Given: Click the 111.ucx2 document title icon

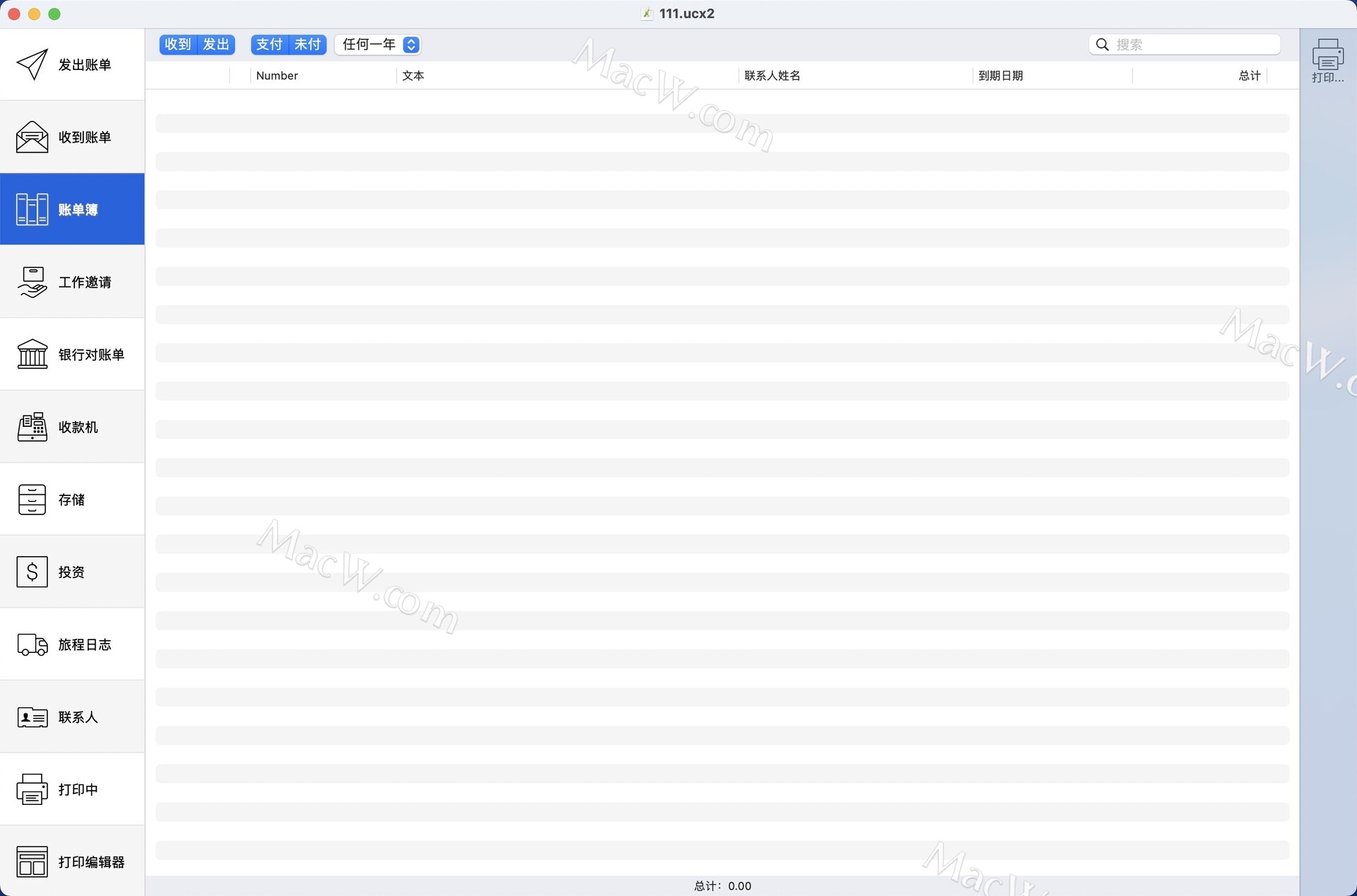Looking at the screenshot, I should [647, 13].
